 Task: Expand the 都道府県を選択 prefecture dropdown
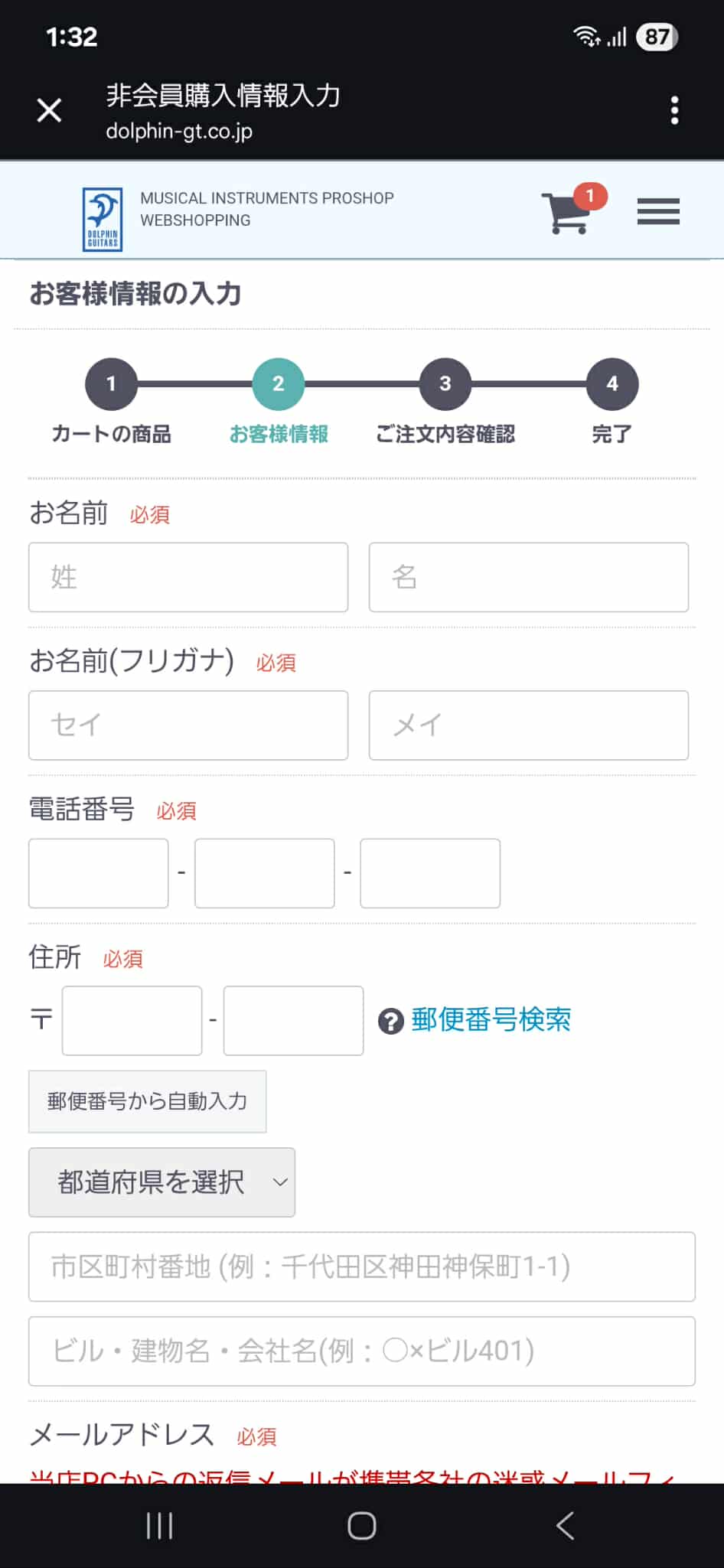[161, 1182]
